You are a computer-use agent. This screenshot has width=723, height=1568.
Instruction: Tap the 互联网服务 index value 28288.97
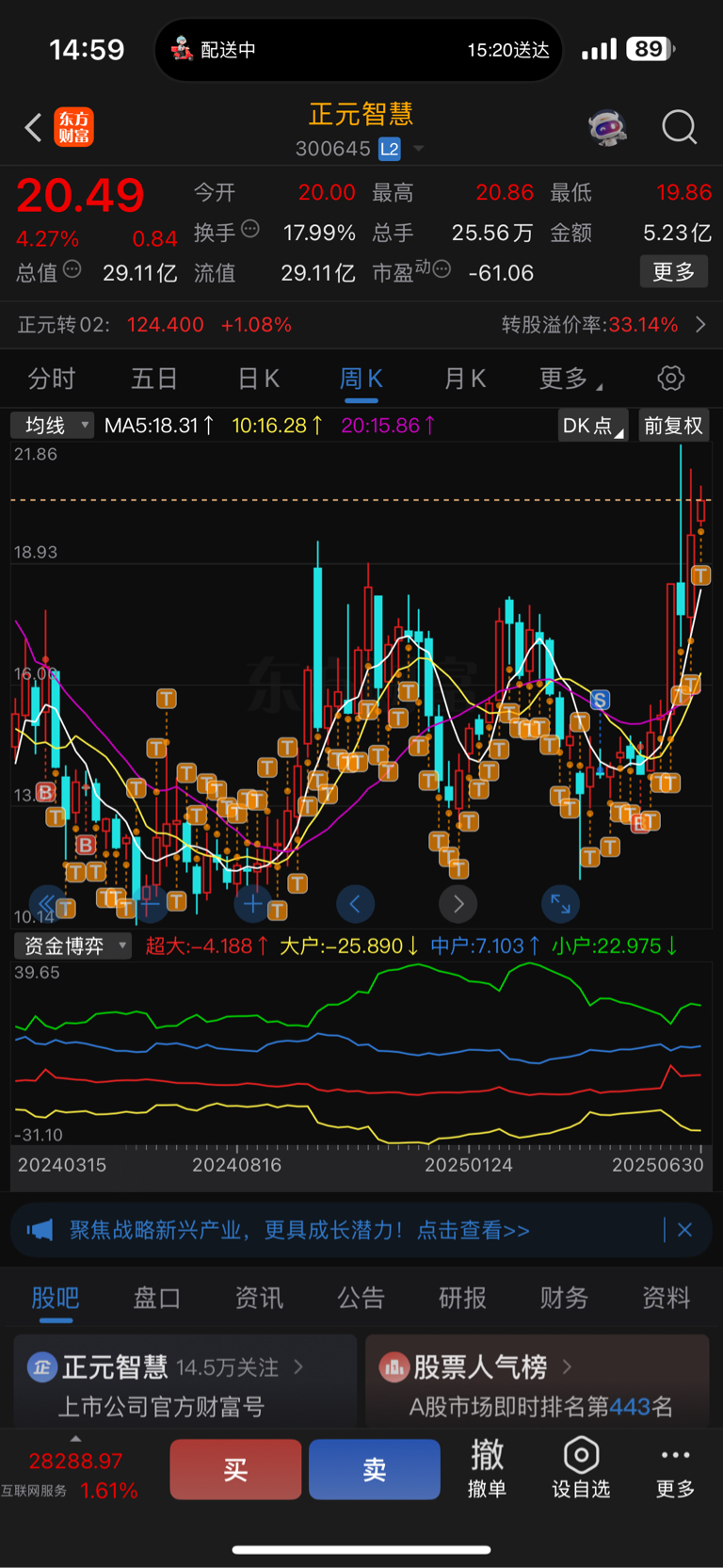tap(75, 1462)
